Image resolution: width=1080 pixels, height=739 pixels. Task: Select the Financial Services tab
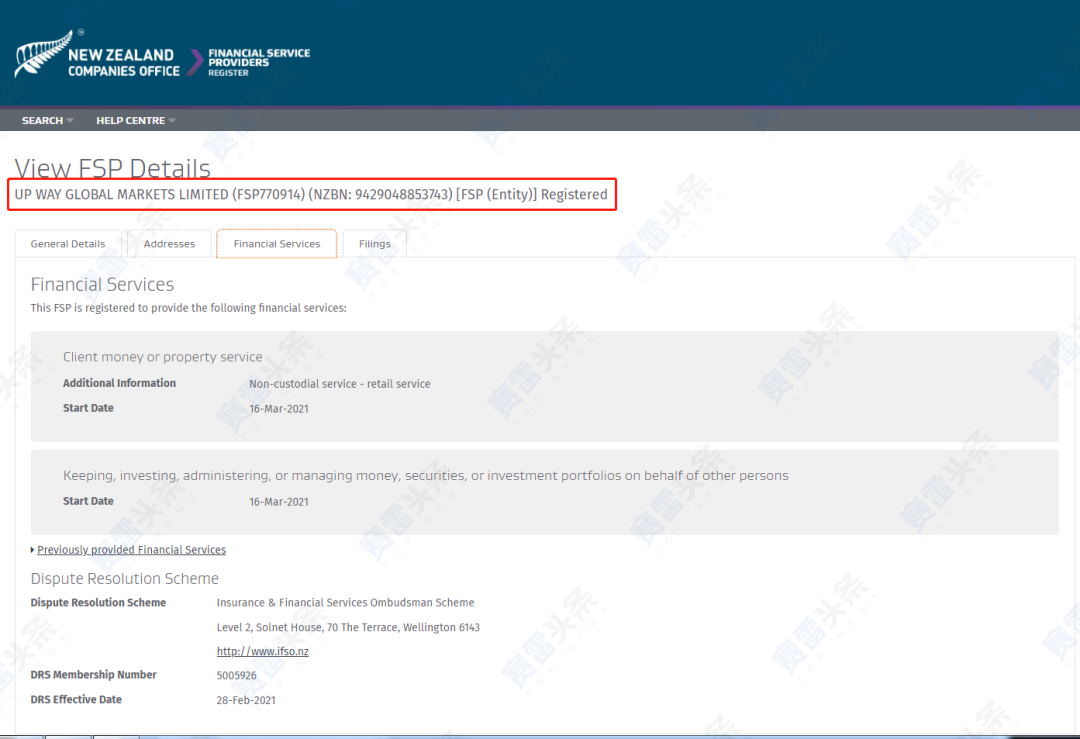click(x=277, y=244)
